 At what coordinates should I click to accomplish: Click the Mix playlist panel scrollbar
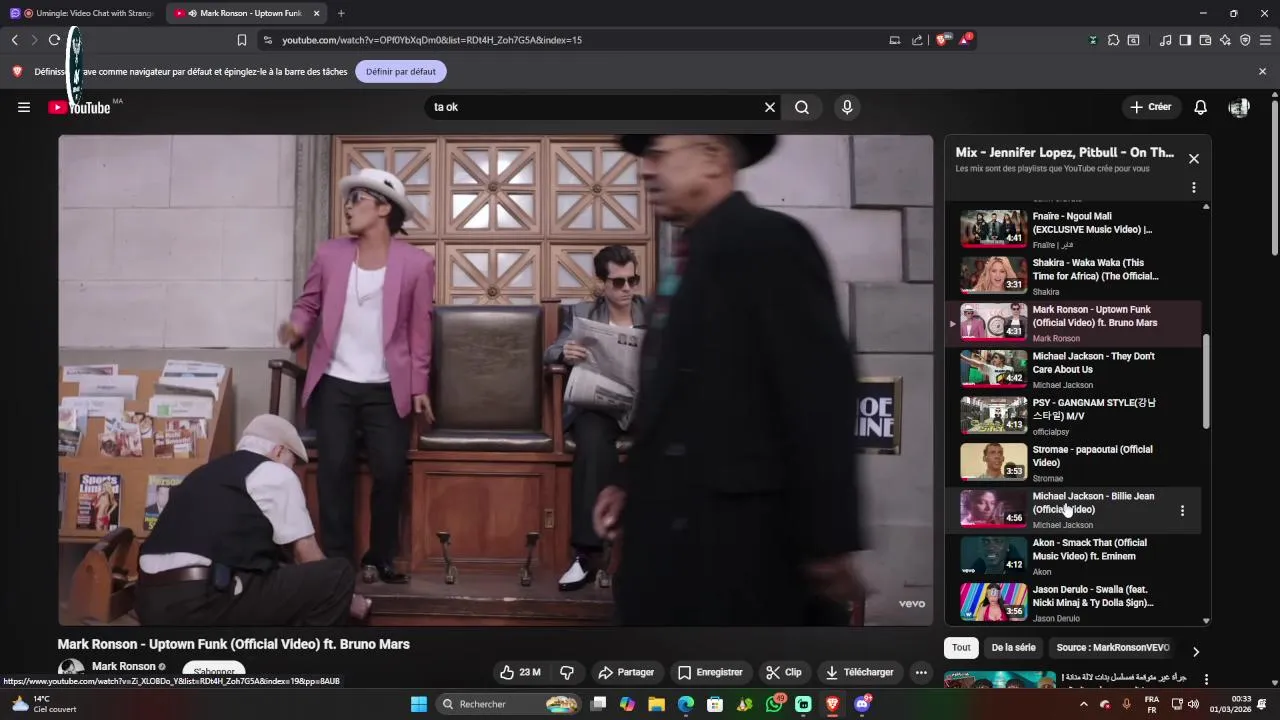[1206, 382]
